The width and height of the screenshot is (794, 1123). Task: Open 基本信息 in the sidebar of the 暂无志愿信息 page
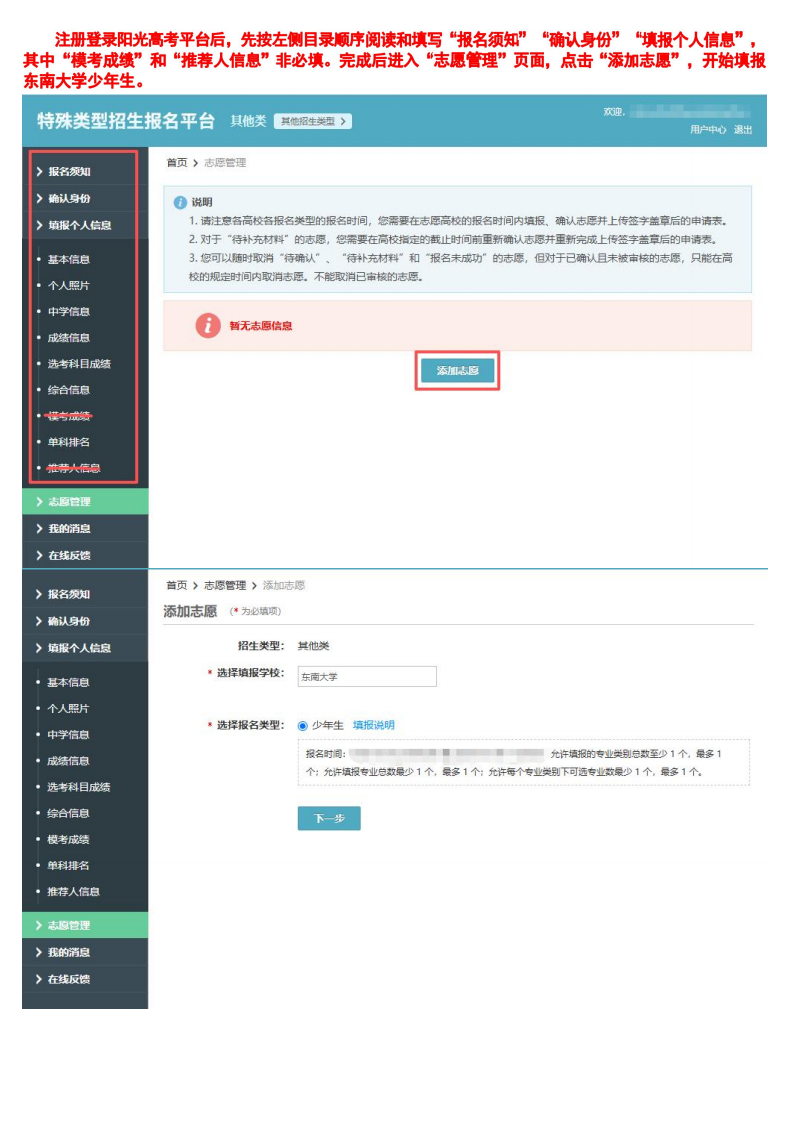(69, 259)
